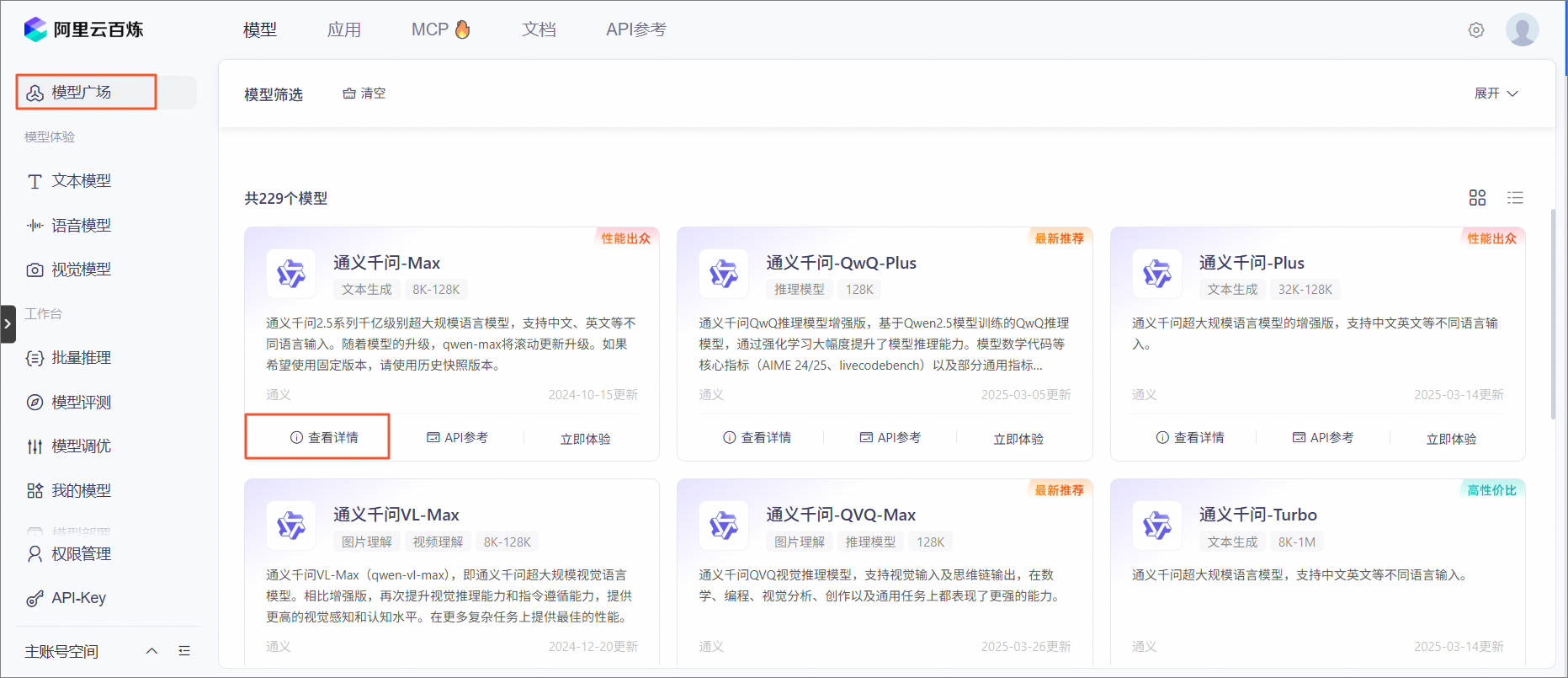1568x678 pixels.
Task: Clear filters with 清空 button
Action: pyautogui.click(x=364, y=93)
